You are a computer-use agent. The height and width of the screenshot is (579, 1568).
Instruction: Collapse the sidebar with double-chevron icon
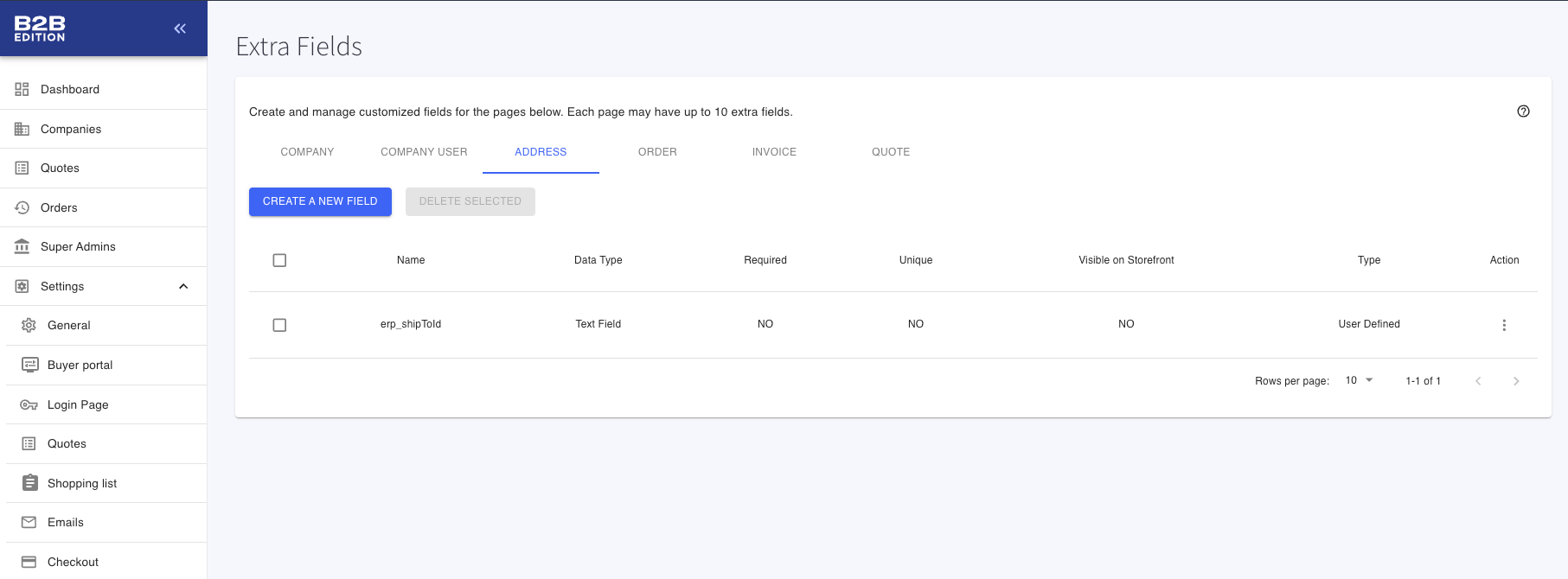[180, 29]
